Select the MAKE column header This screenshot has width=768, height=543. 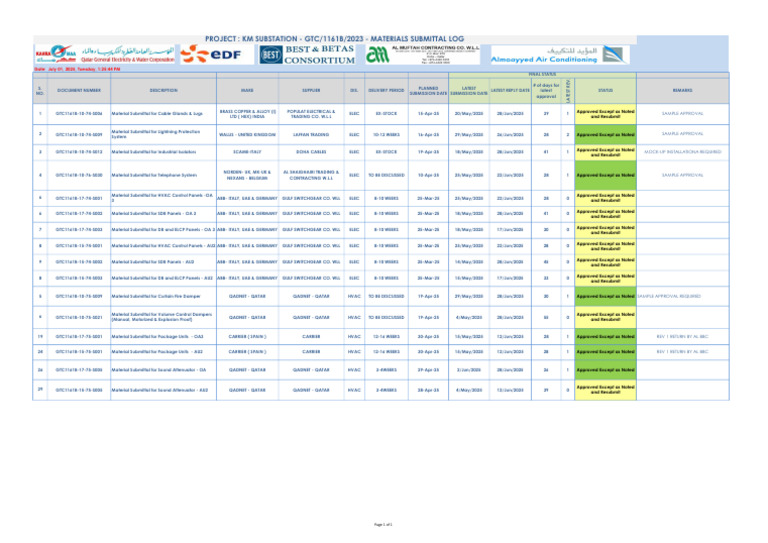[x=247, y=91]
